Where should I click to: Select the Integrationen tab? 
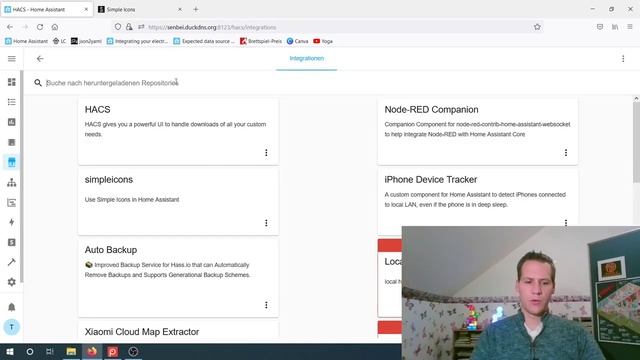coord(307,59)
